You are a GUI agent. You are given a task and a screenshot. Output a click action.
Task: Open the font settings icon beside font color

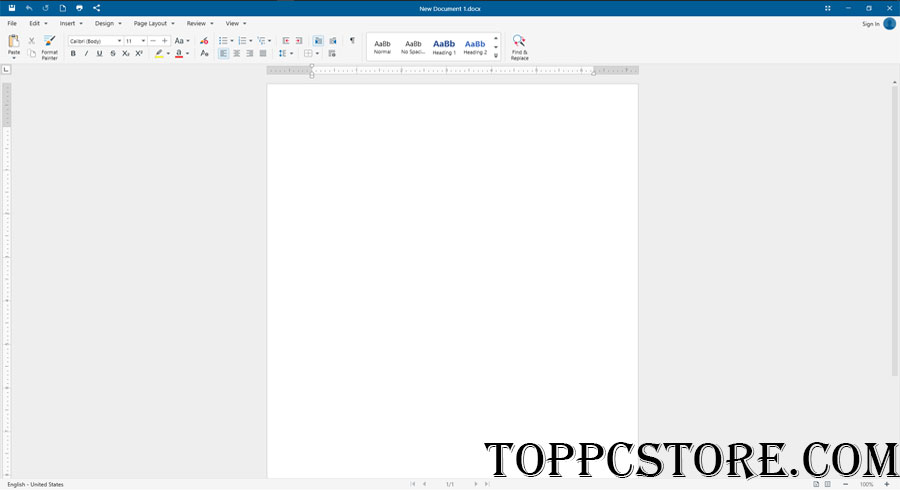(x=204, y=53)
